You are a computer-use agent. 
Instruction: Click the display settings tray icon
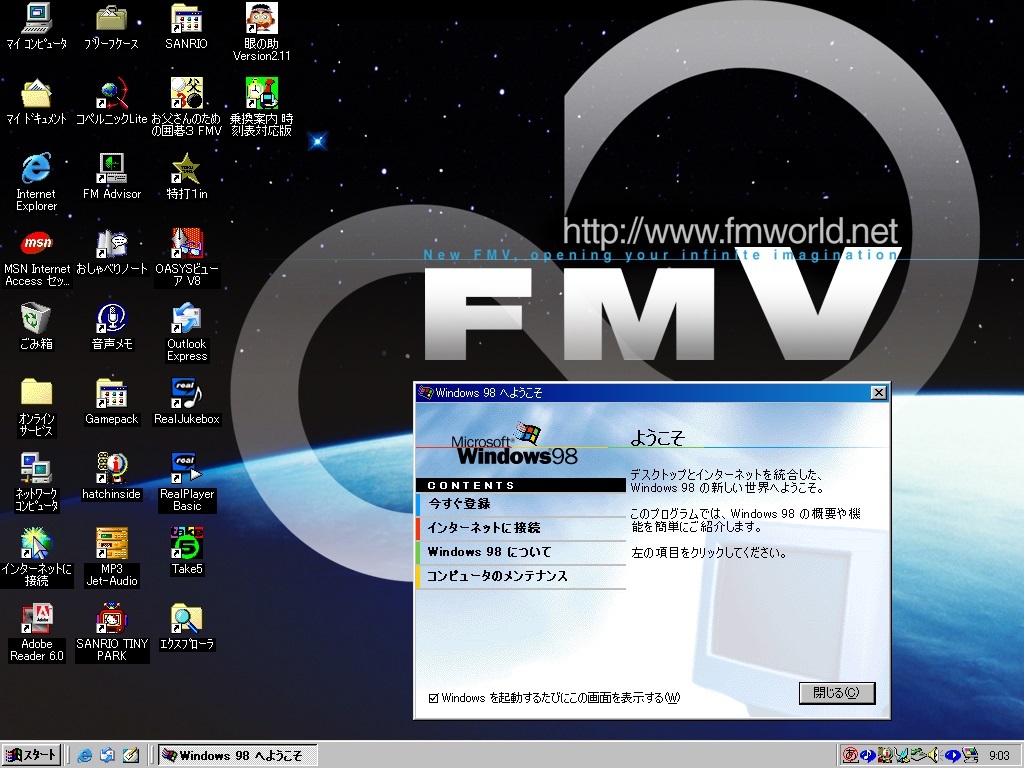pyautogui.click(x=970, y=756)
